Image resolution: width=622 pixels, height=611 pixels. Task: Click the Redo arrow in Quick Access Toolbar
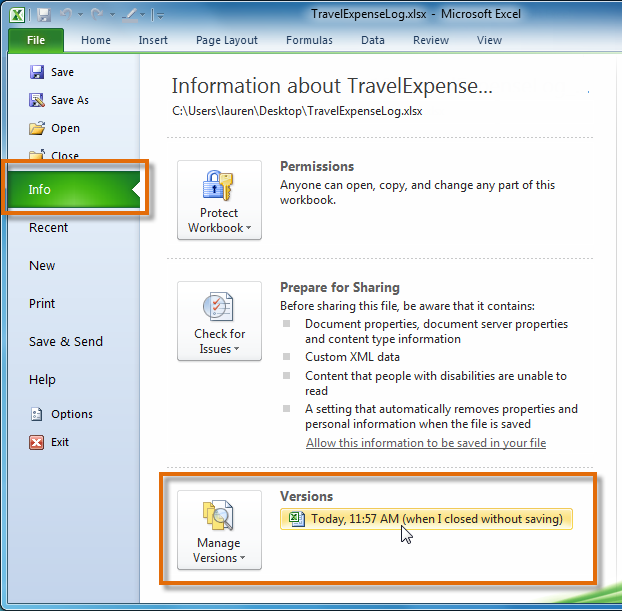(97, 15)
